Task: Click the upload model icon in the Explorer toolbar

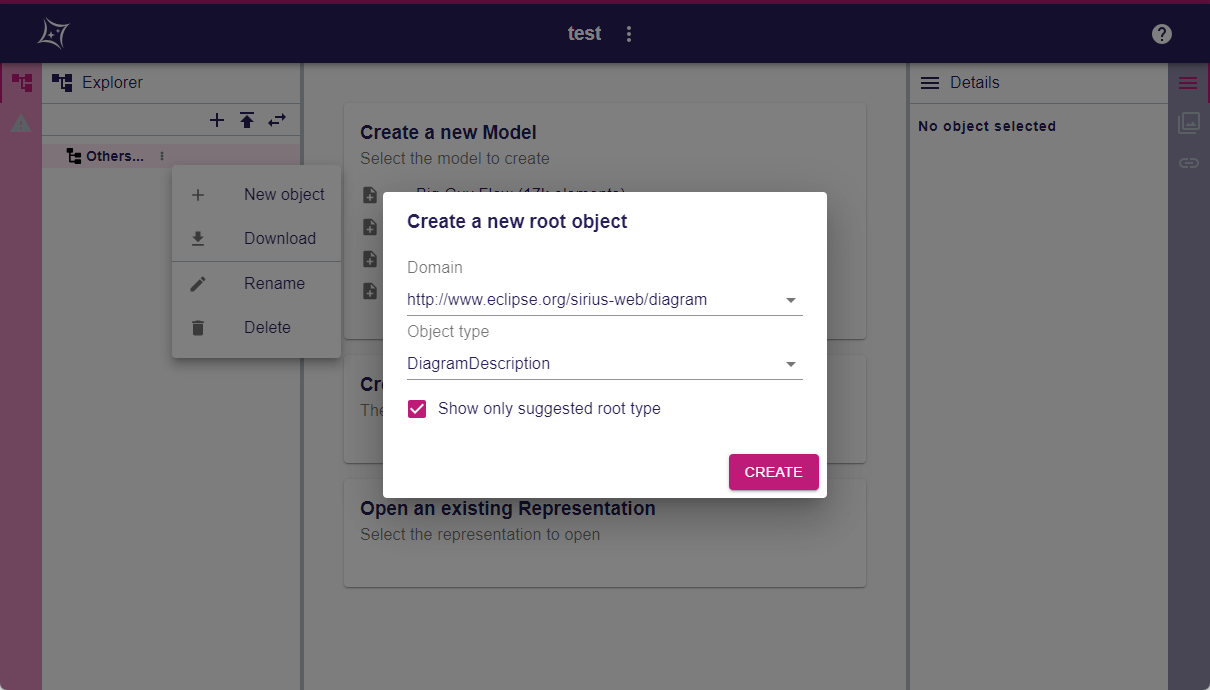Action: pyautogui.click(x=246, y=120)
